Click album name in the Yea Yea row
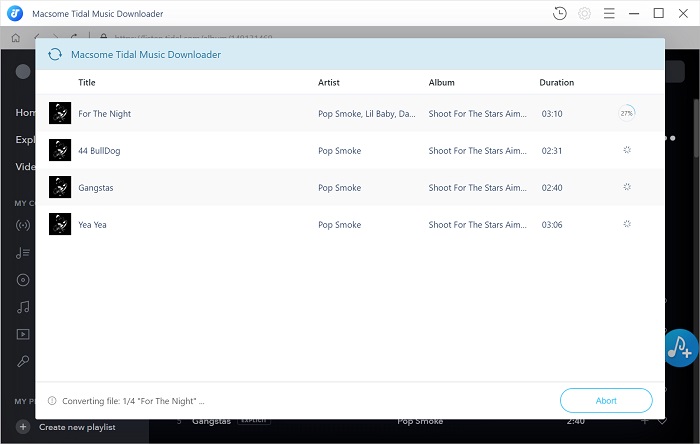Viewport: 700px width, 444px height. pos(477,225)
